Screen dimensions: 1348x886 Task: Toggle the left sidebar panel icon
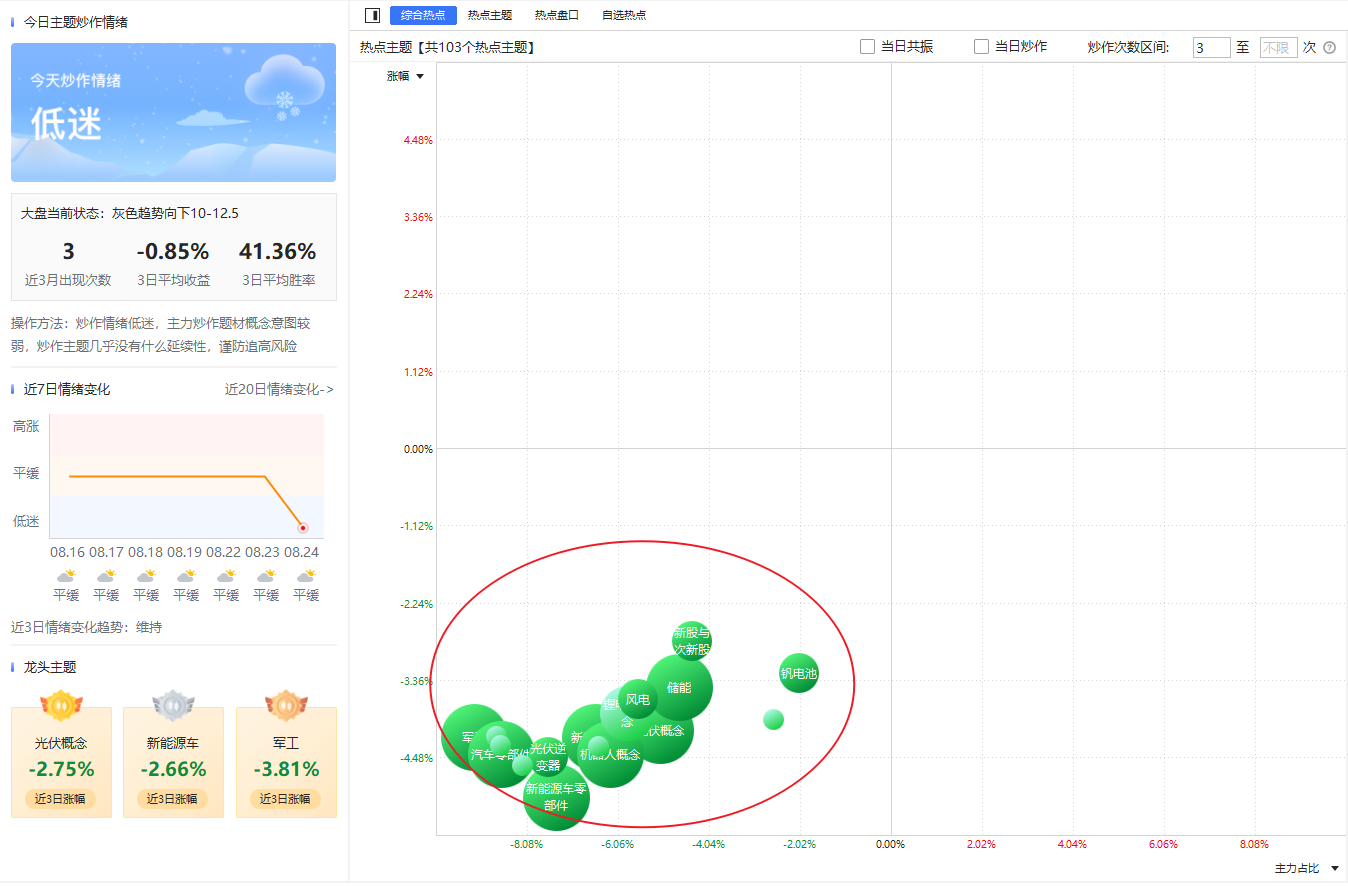(x=373, y=15)
